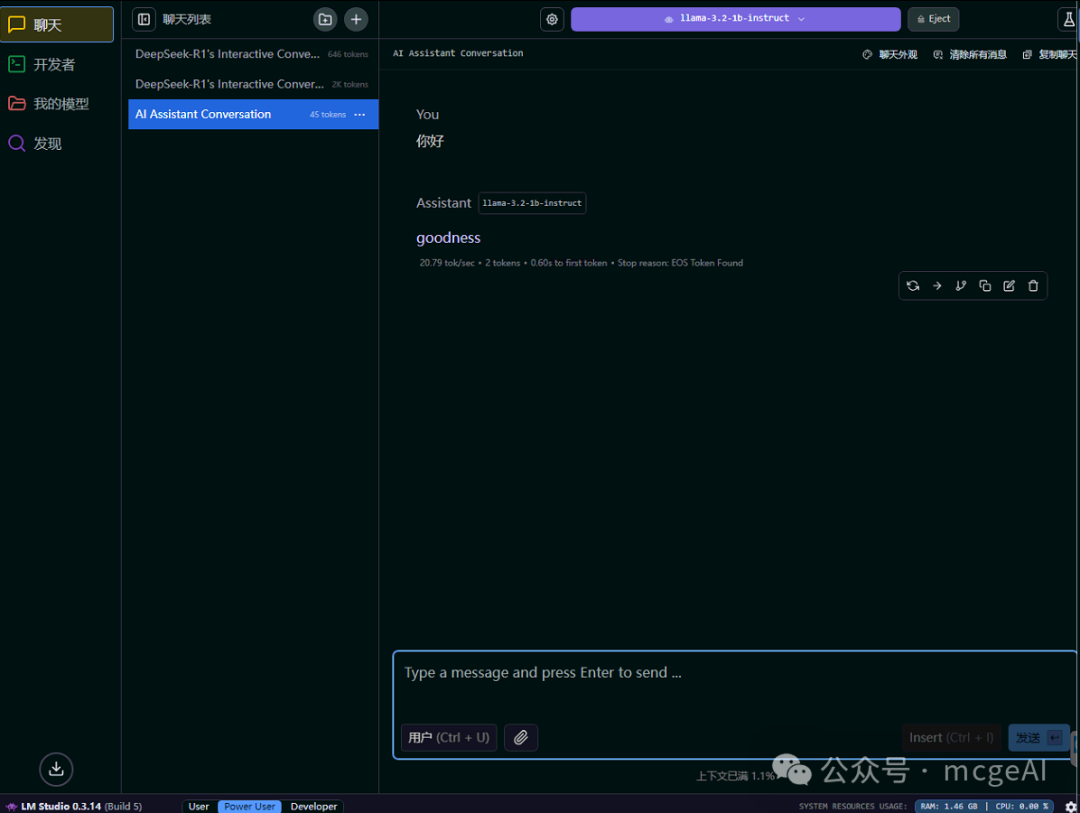Click the downloads icon at sidebar bottom

pos(56,769)
